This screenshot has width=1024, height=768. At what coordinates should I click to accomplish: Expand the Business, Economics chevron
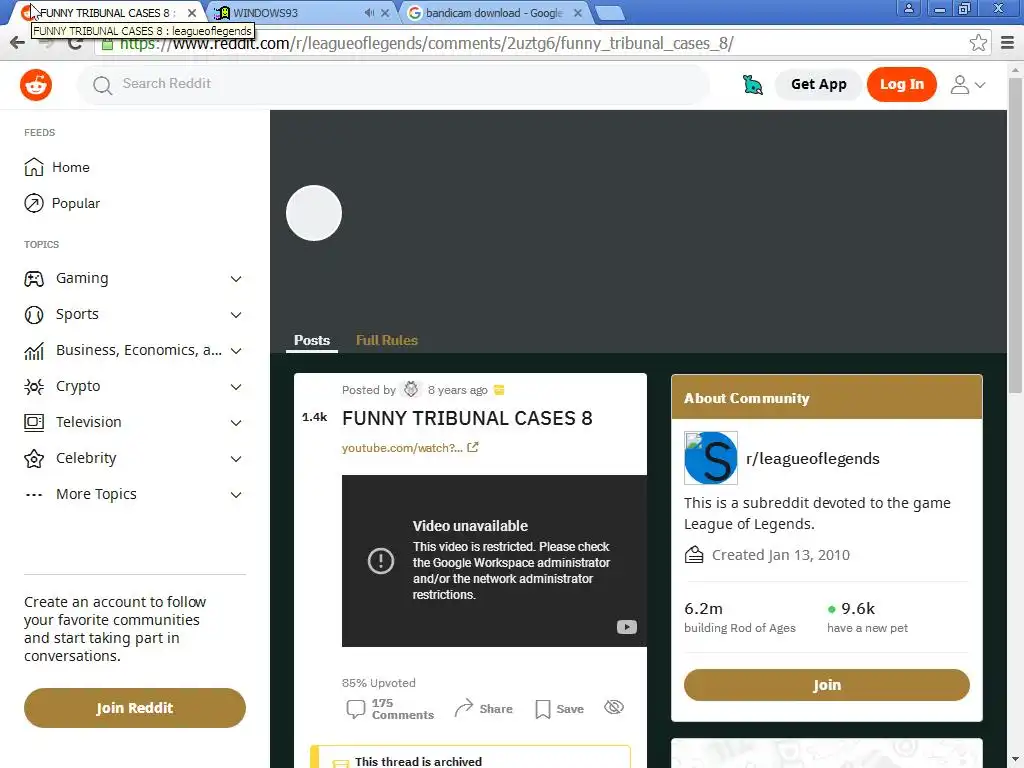(x=236, y=351)
